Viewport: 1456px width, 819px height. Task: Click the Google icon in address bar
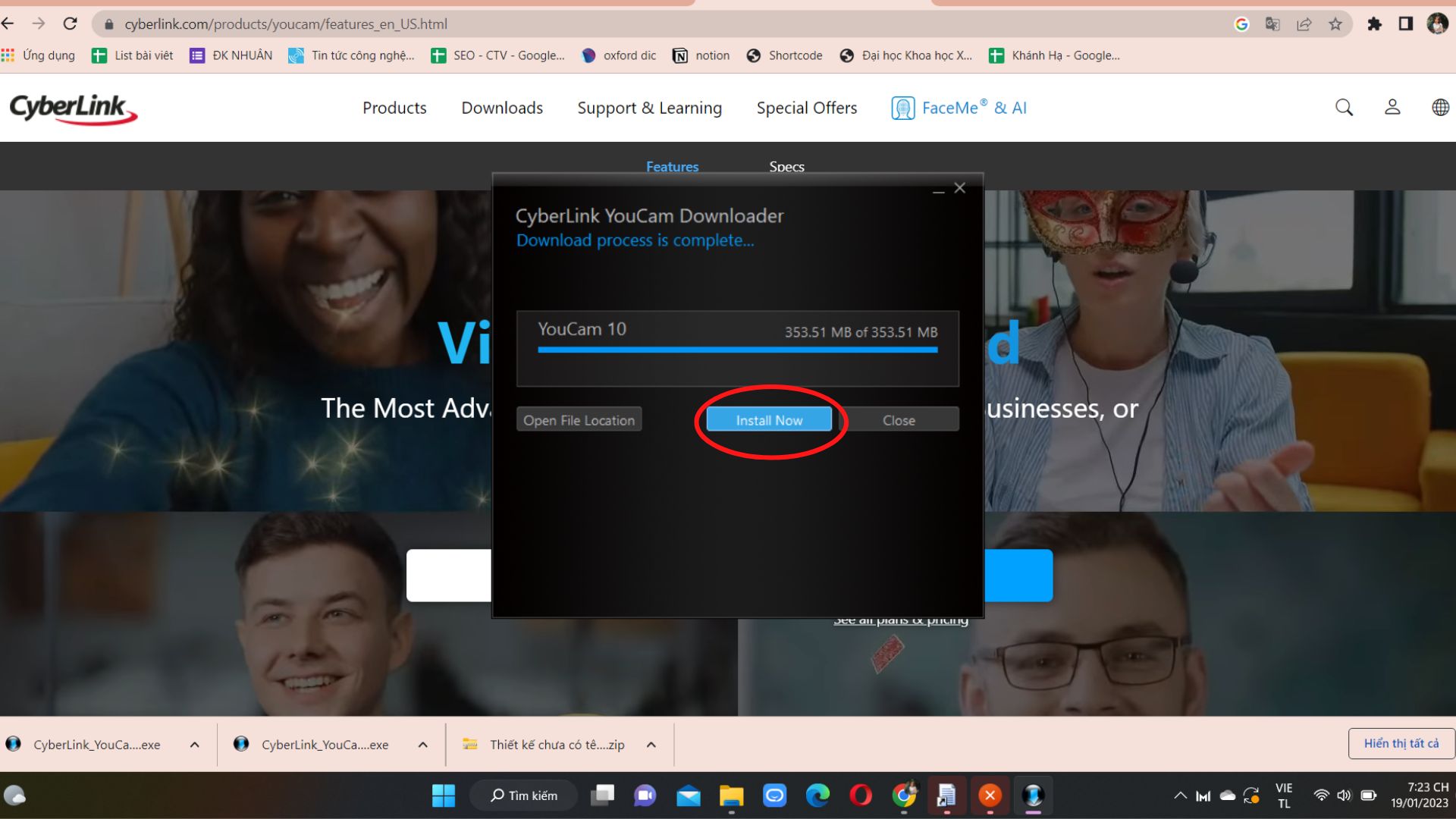tap(1241, 24)
